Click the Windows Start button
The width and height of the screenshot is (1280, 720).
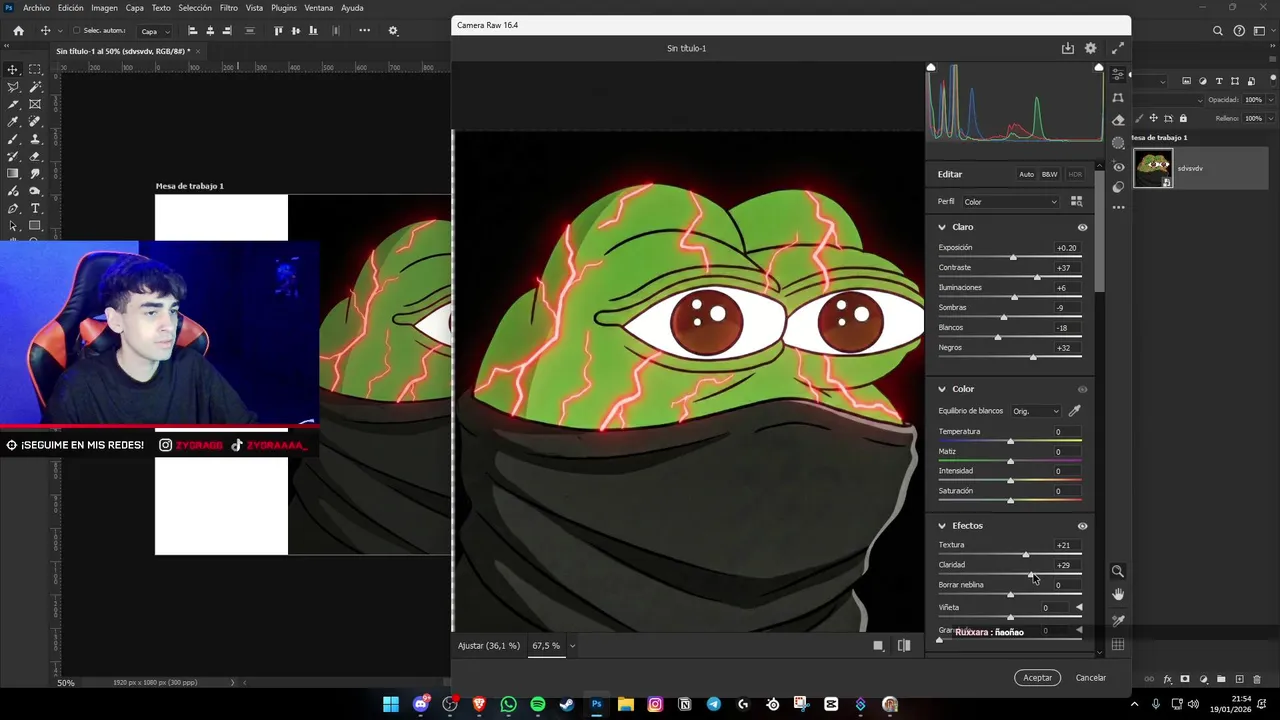(x=391, y=704)
